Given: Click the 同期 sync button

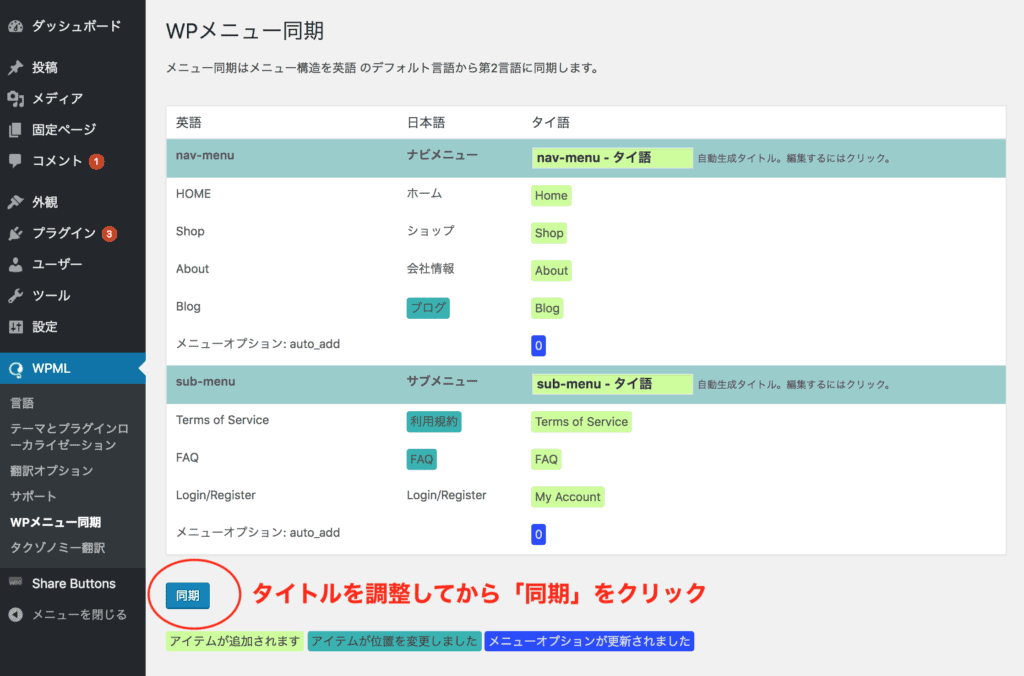Looking at the screenshot, I should point(187,596).
